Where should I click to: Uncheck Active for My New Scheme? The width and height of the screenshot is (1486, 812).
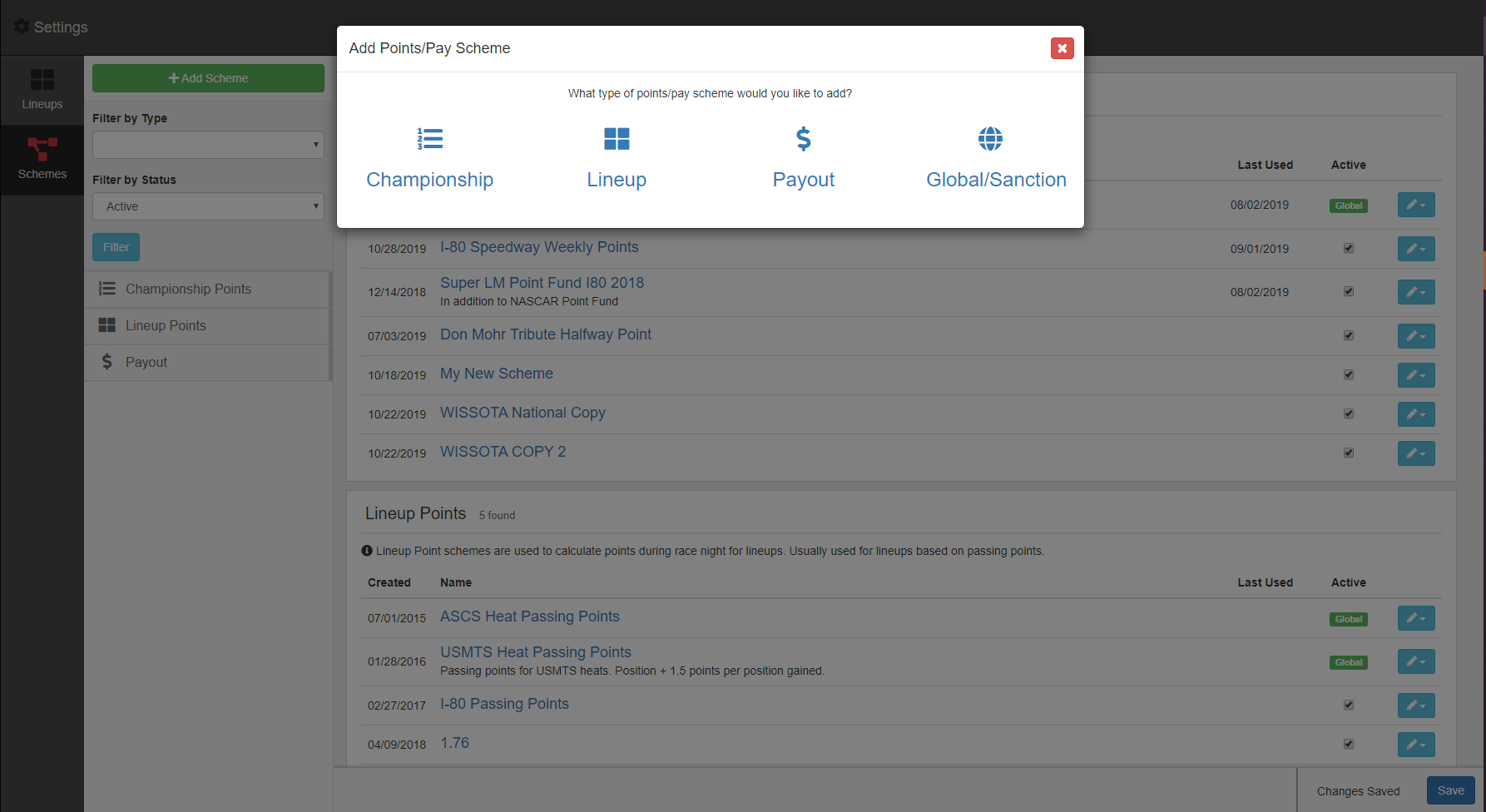click(1348, 374)
